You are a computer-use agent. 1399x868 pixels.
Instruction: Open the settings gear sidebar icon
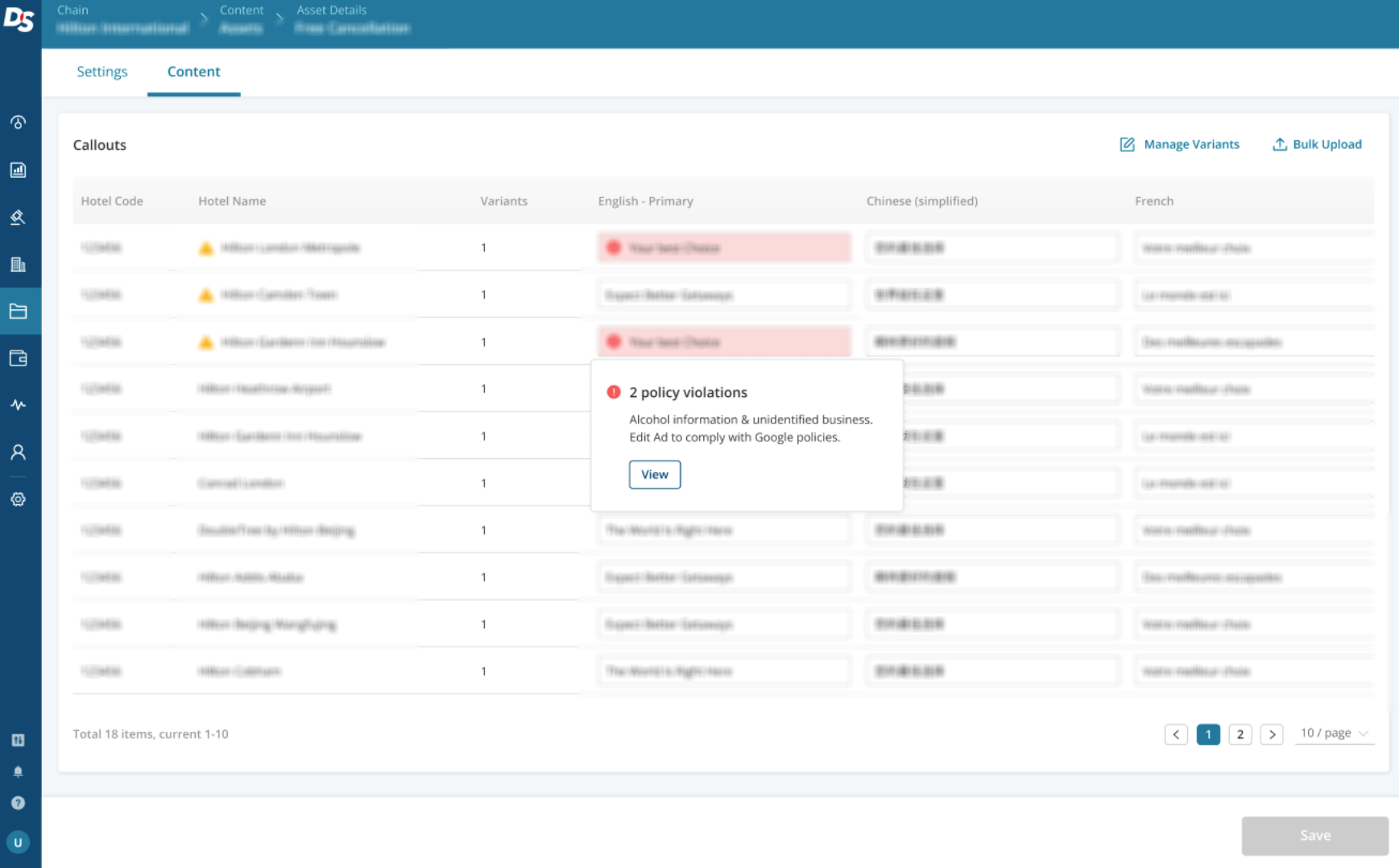point(18,499)
